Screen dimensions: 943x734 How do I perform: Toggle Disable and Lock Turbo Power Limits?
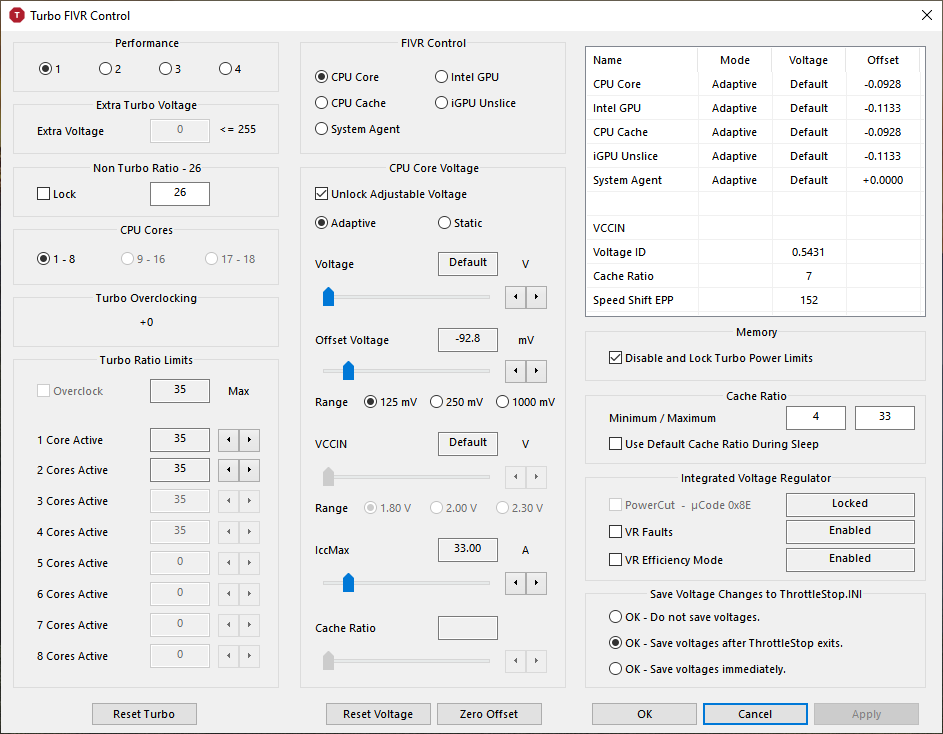click(x=615, y=358)
